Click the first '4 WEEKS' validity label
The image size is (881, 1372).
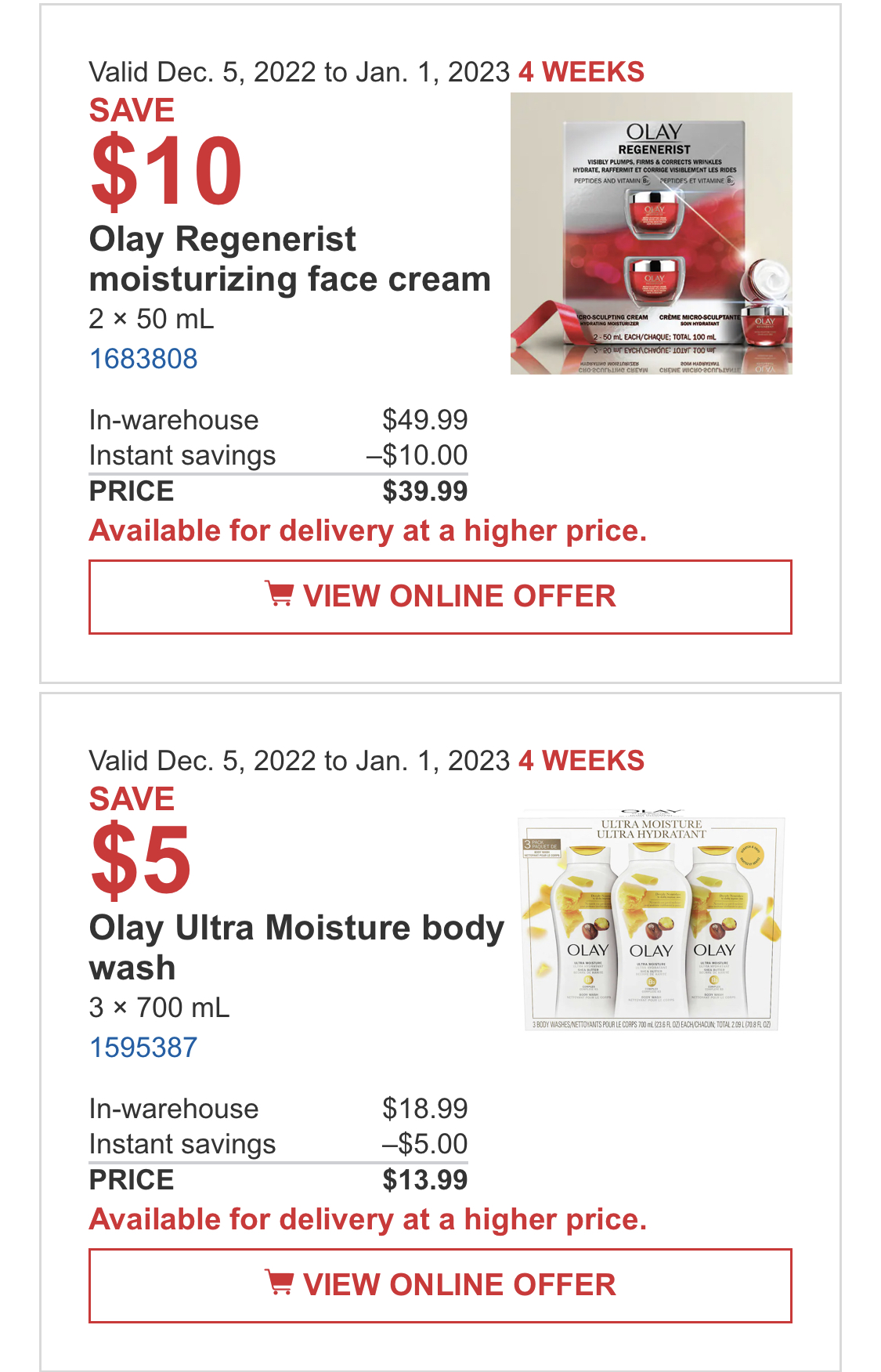click(x=581, y=72)
